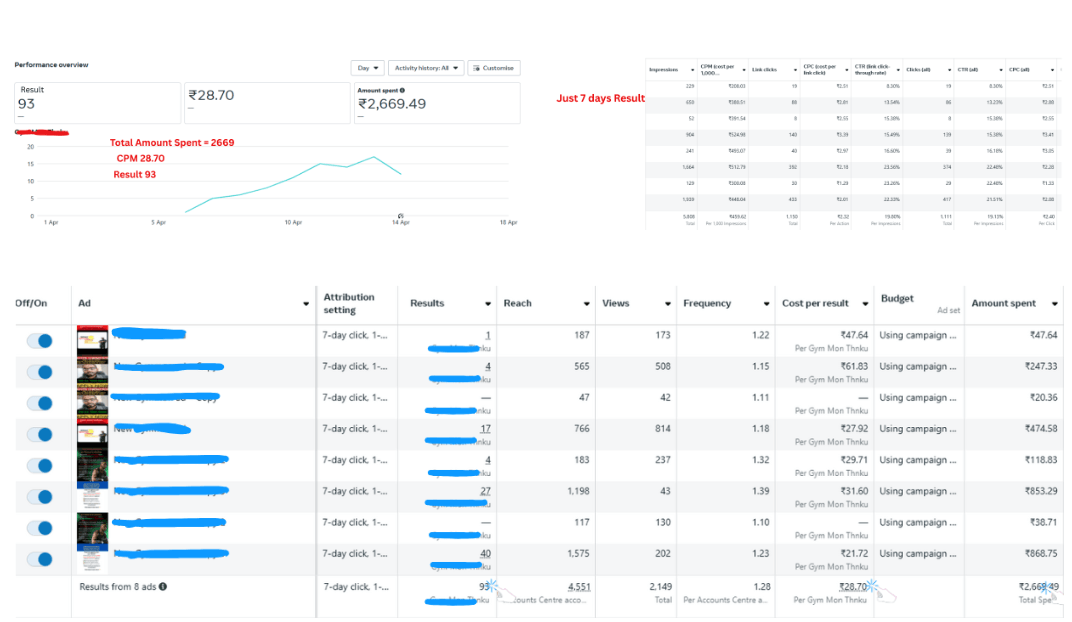Screen dimensions: 1072x622
Task: Click the chart marker icon at 14 Apr
Action: pos(400,216)
